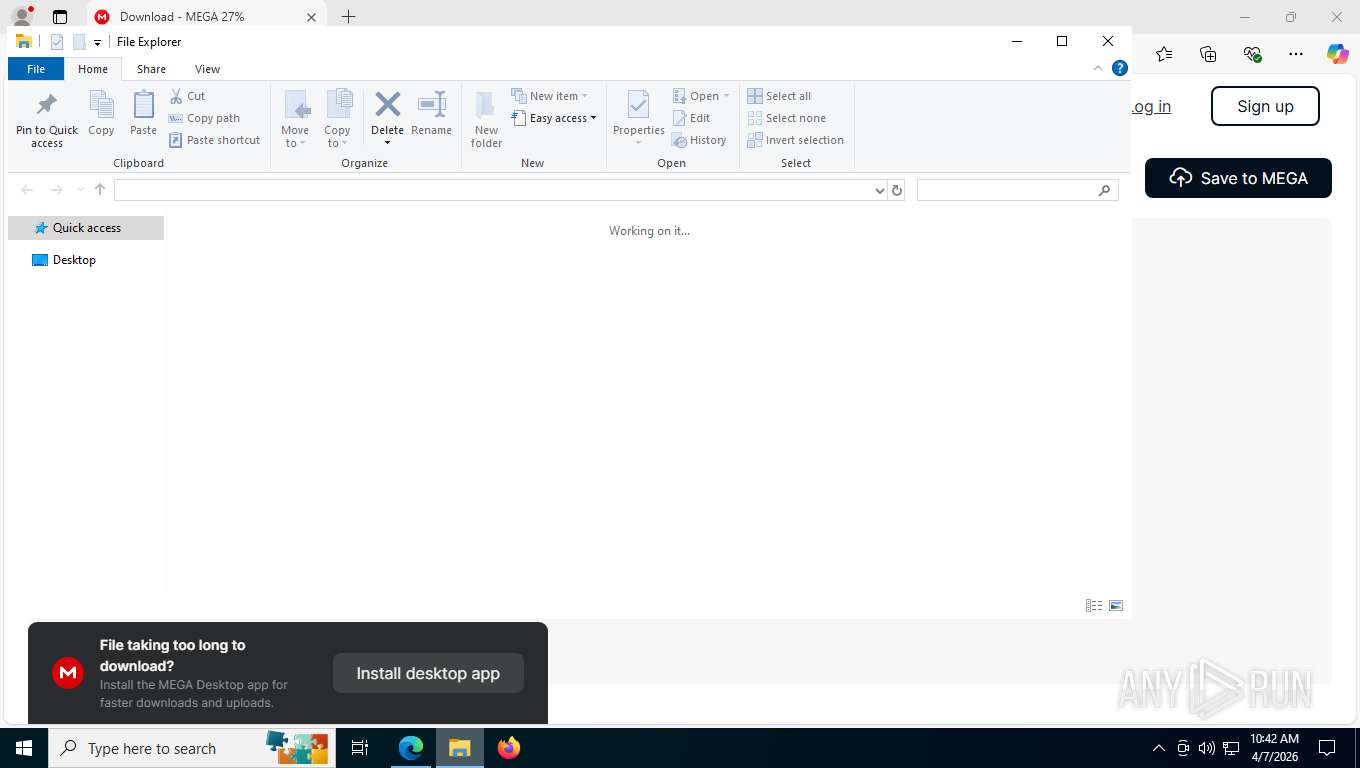Click the Properties icon
Image resolution: width=1360 pixels, height=768 pixels.
(x=638, y=104)
